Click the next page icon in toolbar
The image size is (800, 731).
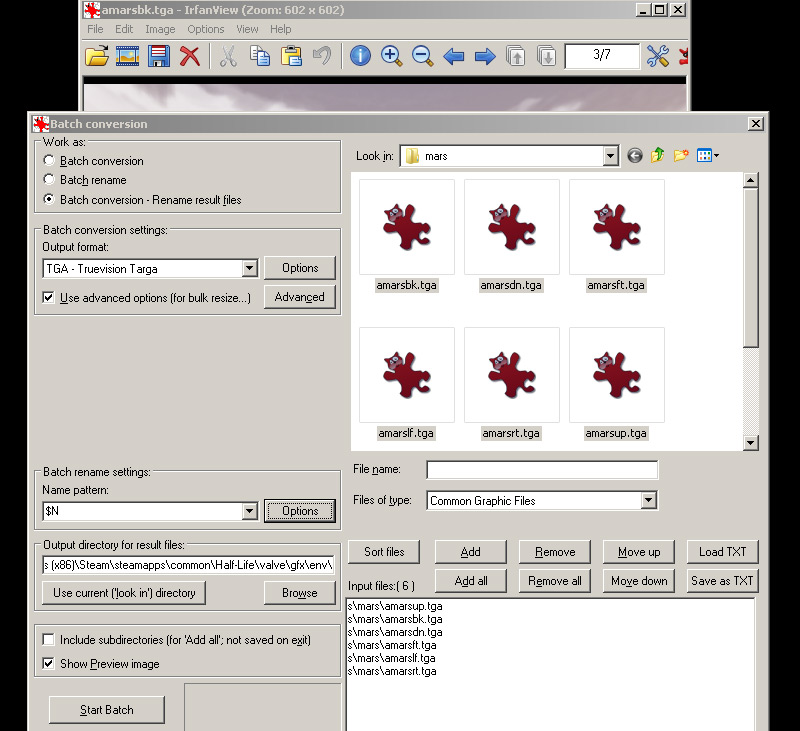(x=546, y=56)
